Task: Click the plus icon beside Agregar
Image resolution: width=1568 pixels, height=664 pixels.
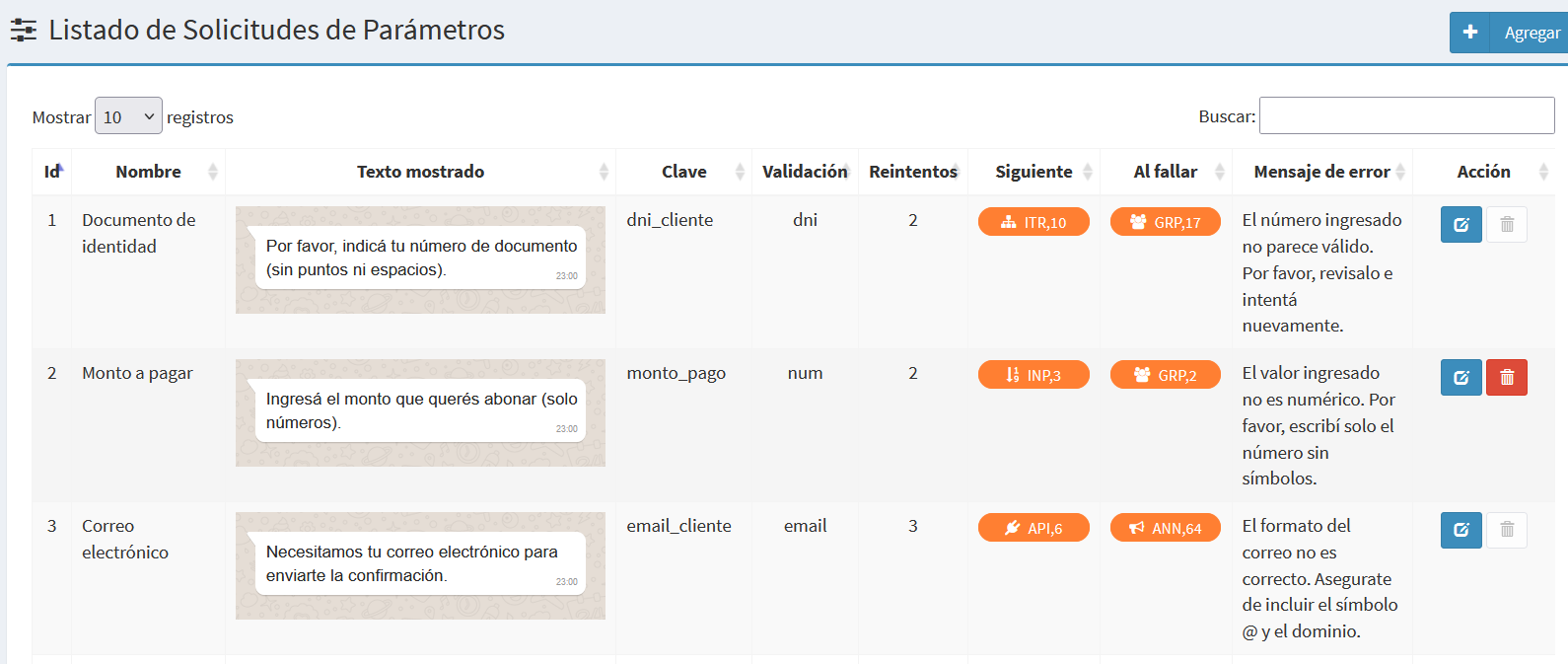Action: (x=1469, y=33)
